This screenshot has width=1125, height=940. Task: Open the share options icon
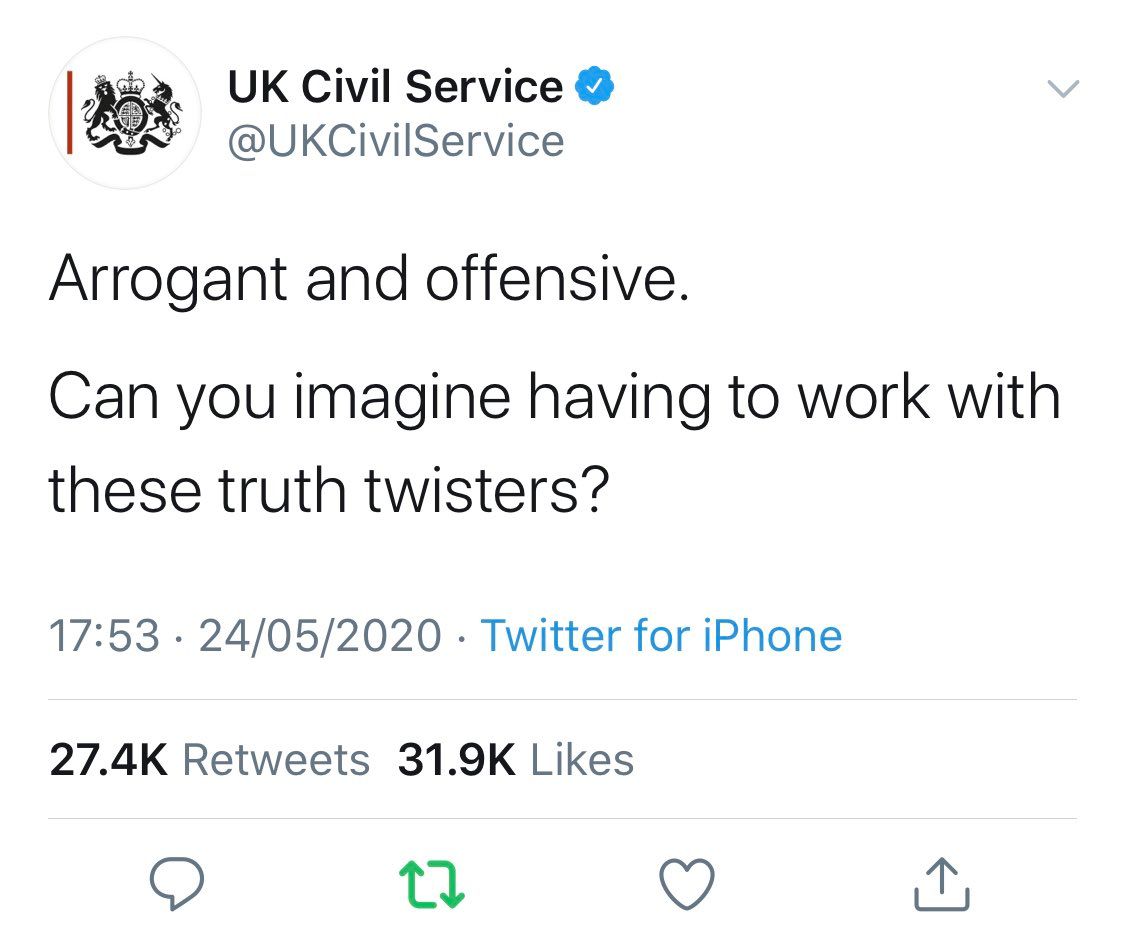click(942, 884)
